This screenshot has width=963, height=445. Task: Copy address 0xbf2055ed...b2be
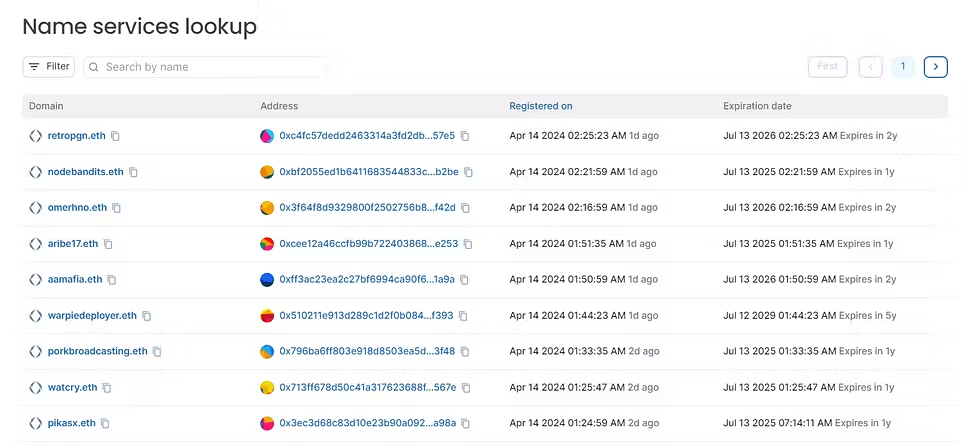pos(469,172)
